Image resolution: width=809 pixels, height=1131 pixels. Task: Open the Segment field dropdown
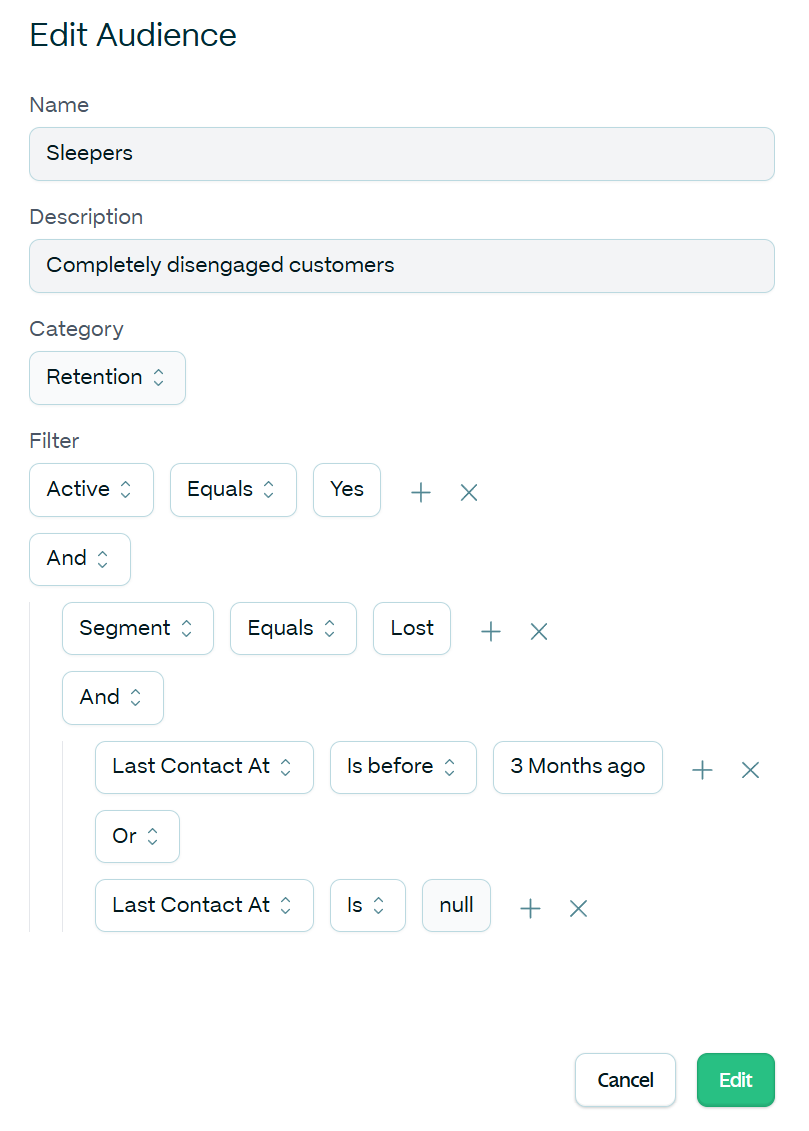point(138,629)
